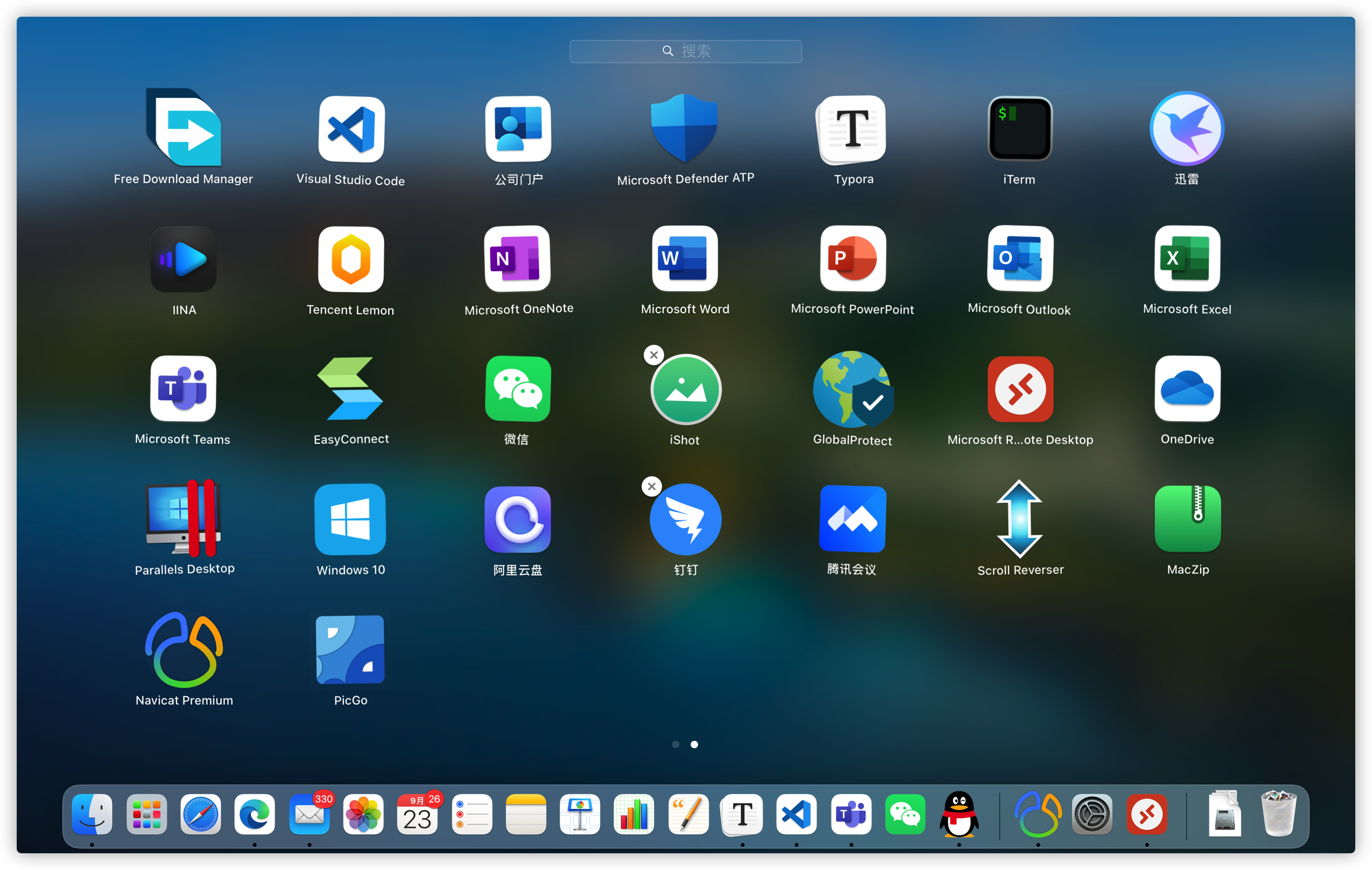This screenshot has height=870, width=1372.
Task: Launch Navicat Premium from Launchpad grid
Action: coord(184,650)
